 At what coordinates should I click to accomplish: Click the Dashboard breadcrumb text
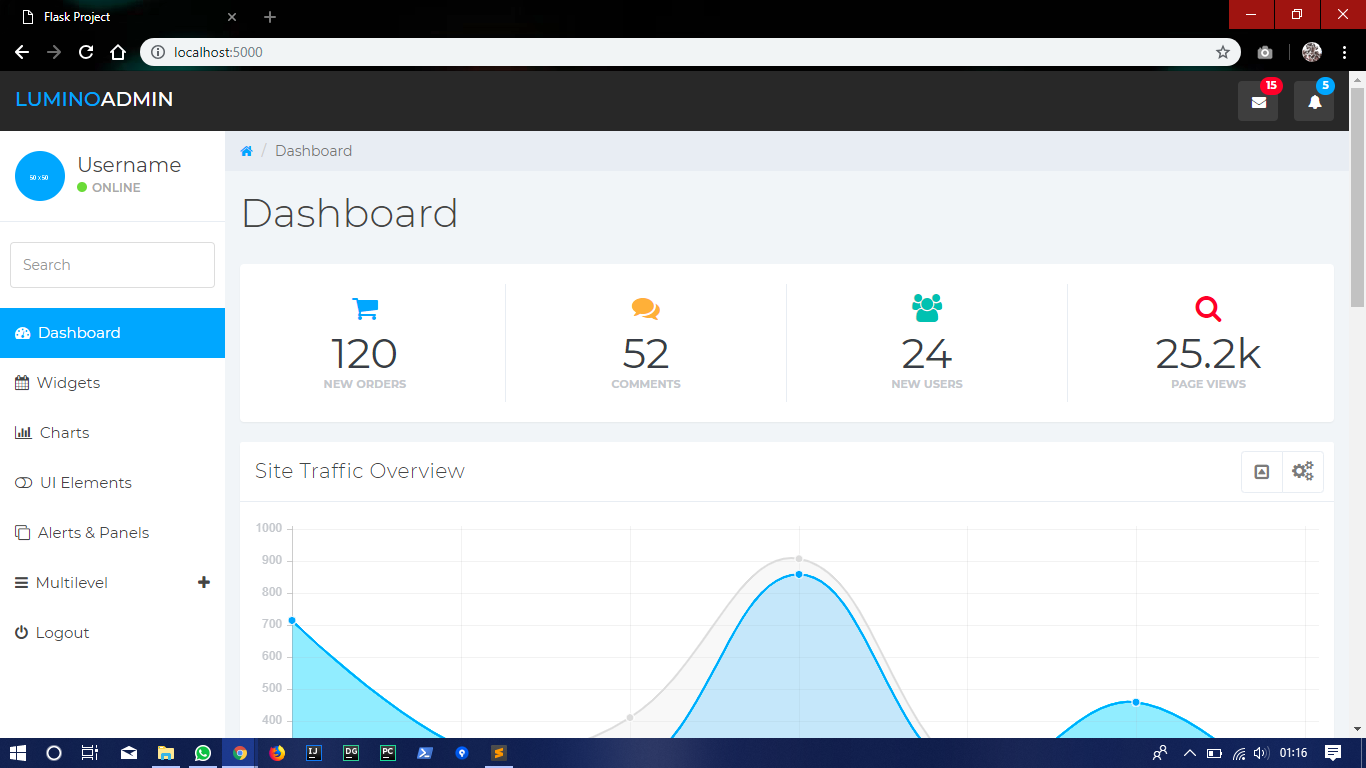point(313,151)
